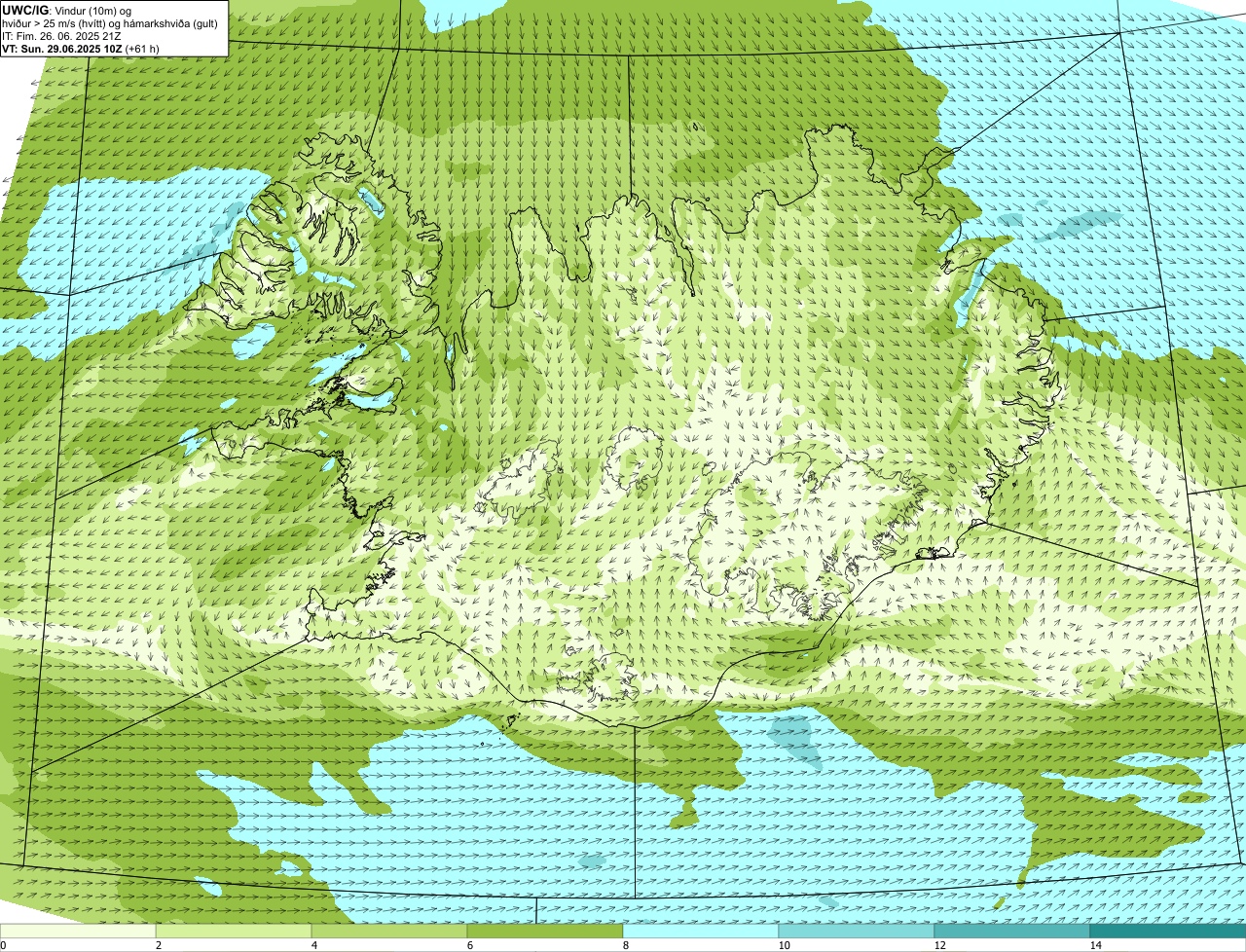The height and width of the screenshot is (952, 1246).
Task: Click the legend scale label '12'
Action: coord(939,945)
